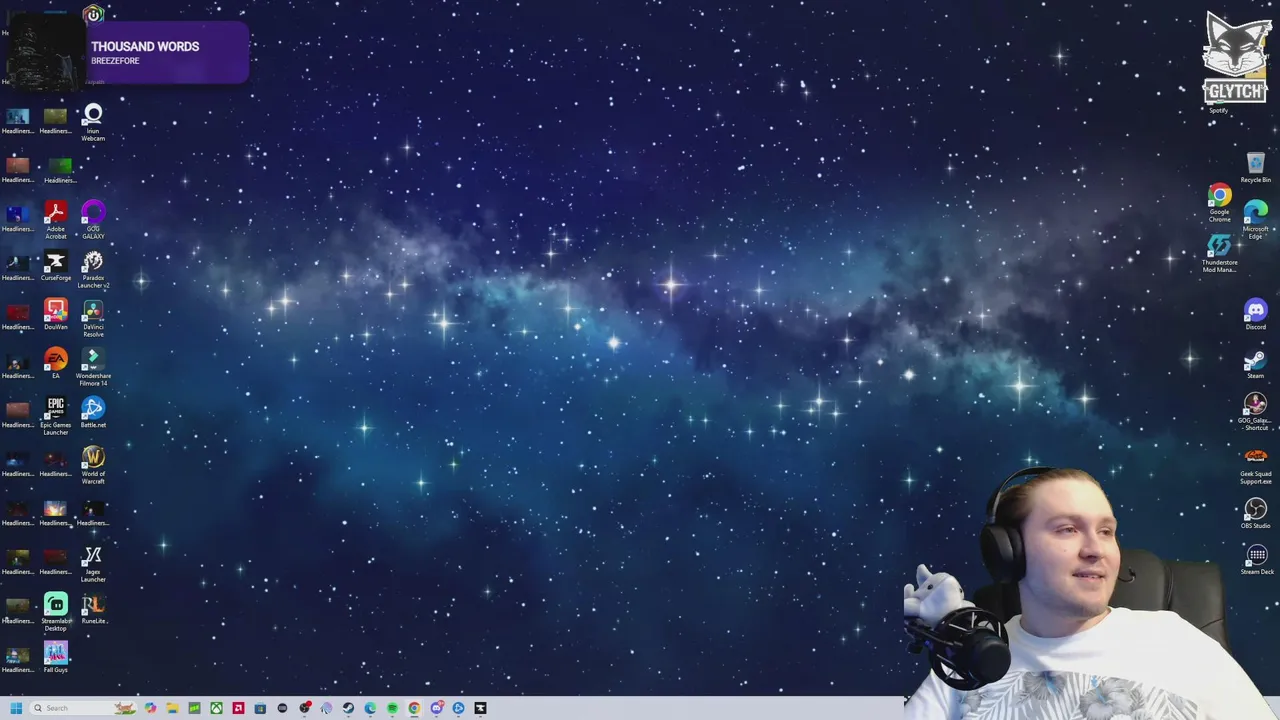
Task: Open Google Chrome desktop shortcut
Action: click(1219, 204)
